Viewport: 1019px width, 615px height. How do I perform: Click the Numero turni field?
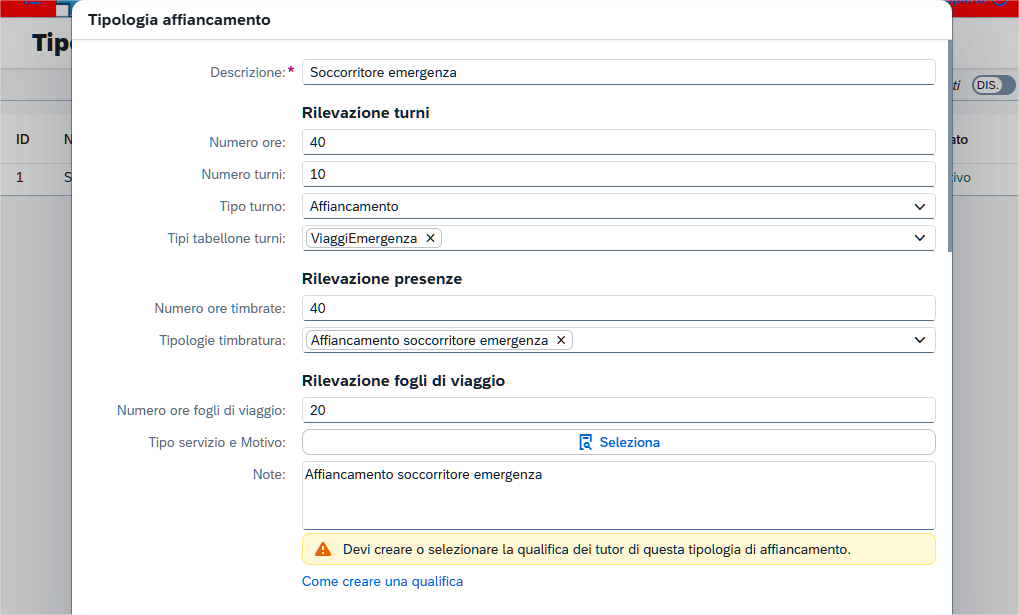tap(618, 174)
